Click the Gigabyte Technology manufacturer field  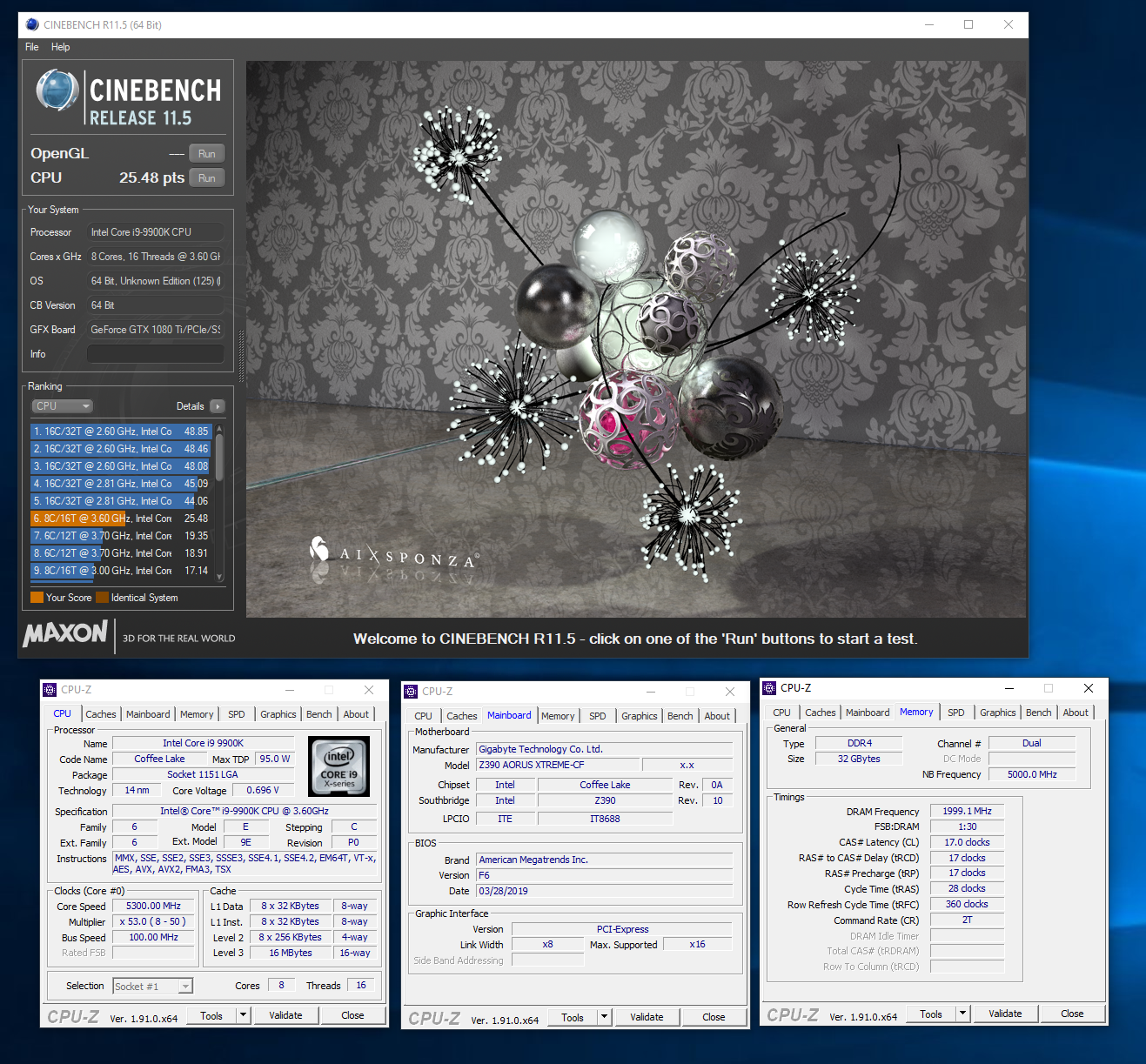click(605, 749)
